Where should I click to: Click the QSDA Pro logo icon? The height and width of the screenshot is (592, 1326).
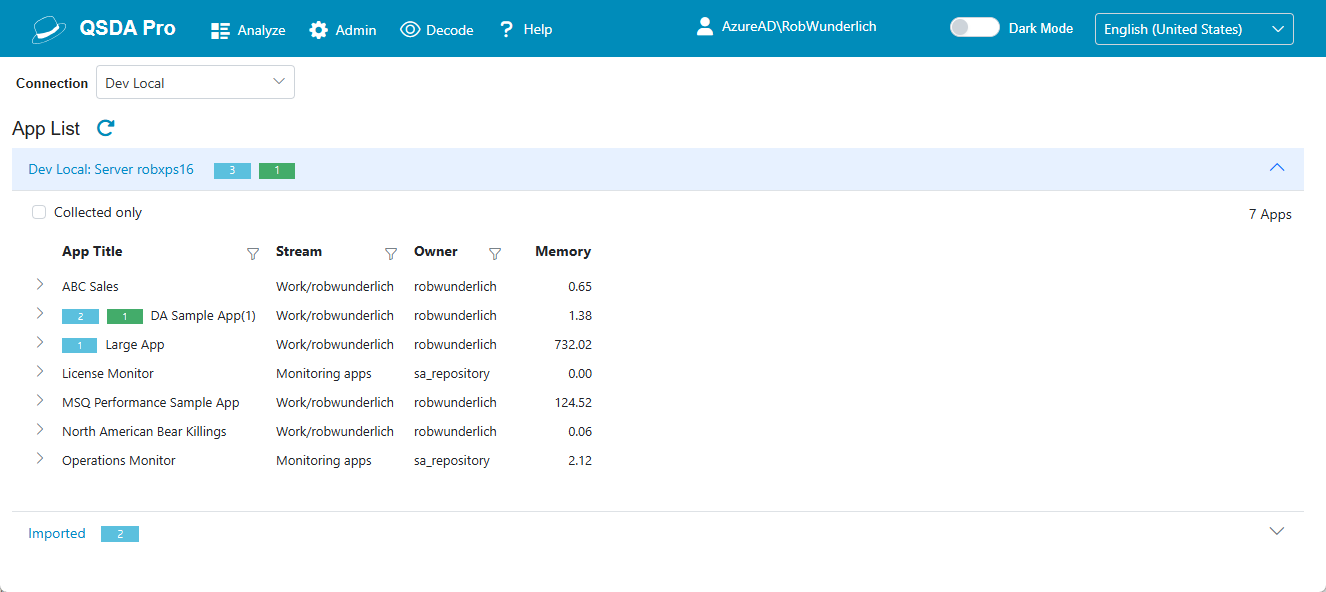click(x=49, y=29)
